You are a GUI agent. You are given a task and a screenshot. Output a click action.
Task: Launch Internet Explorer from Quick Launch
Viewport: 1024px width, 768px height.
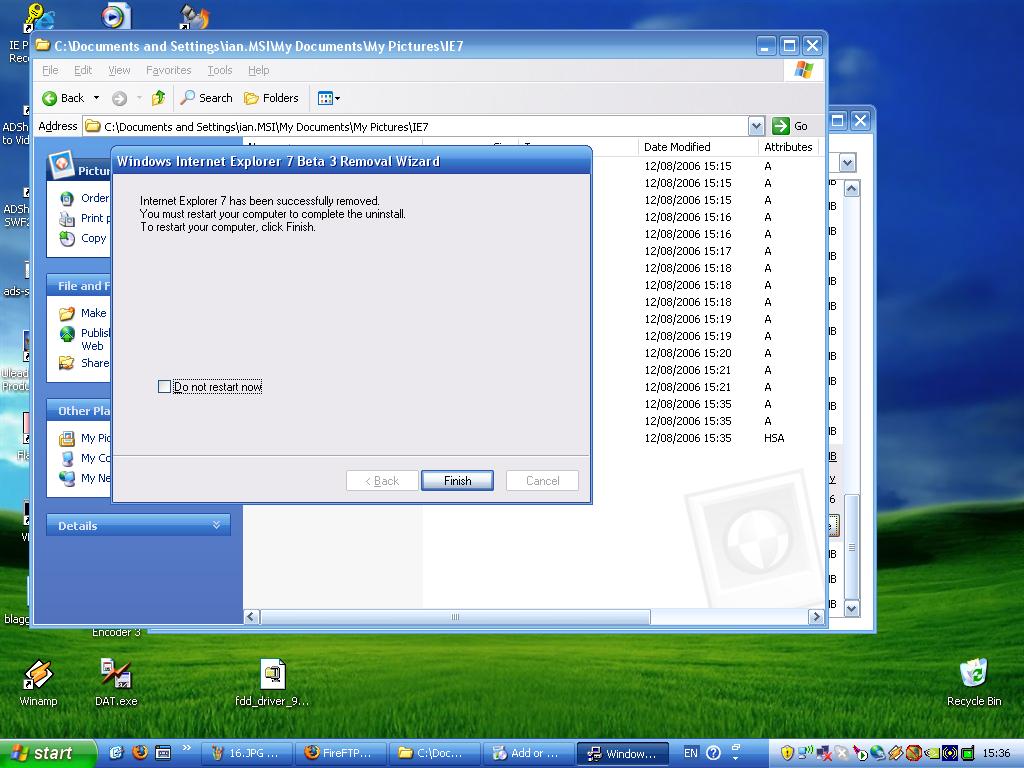coord(116,753)
